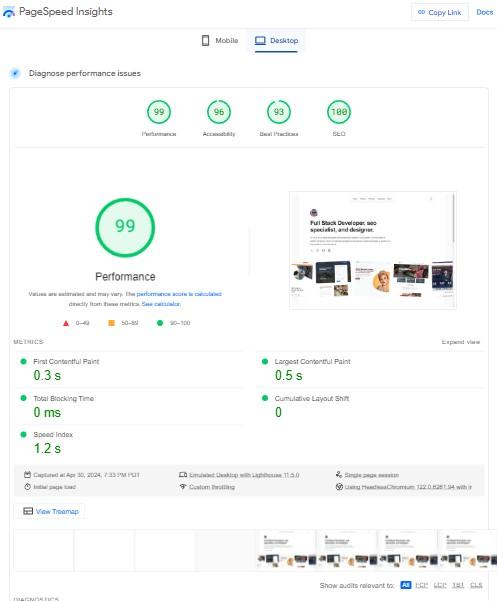This screenshot has width=497, height=601.
Task: Jump to the Accessibility score gauge 96
Action: tap(219, 112)
